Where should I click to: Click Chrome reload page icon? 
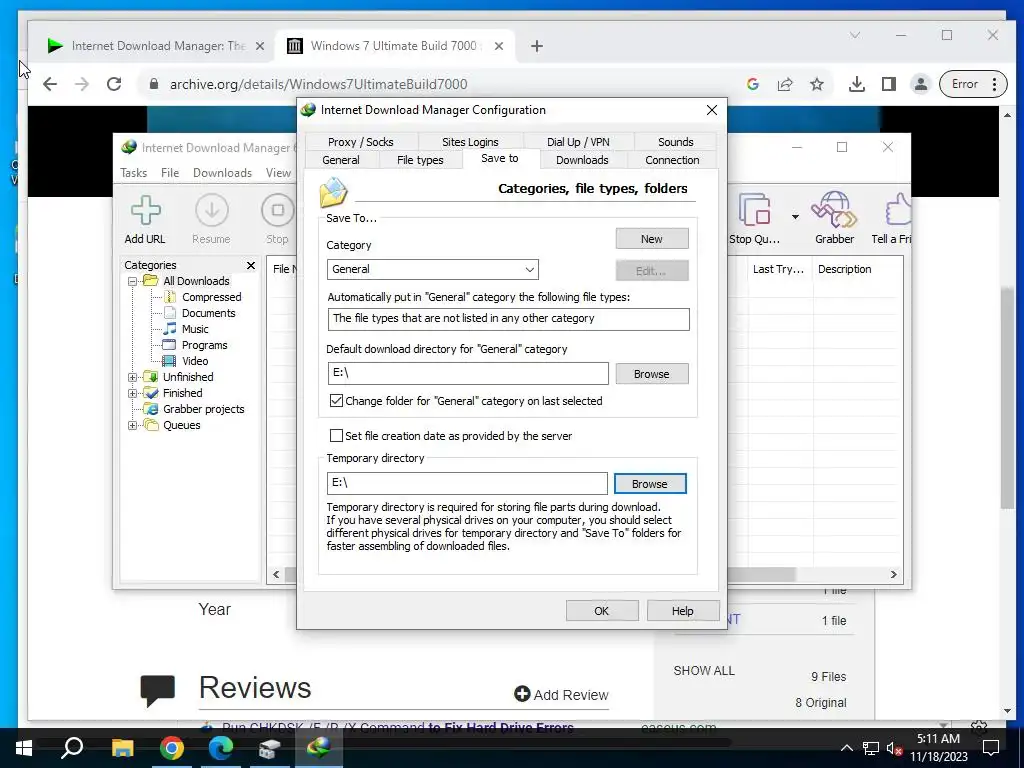114,84
